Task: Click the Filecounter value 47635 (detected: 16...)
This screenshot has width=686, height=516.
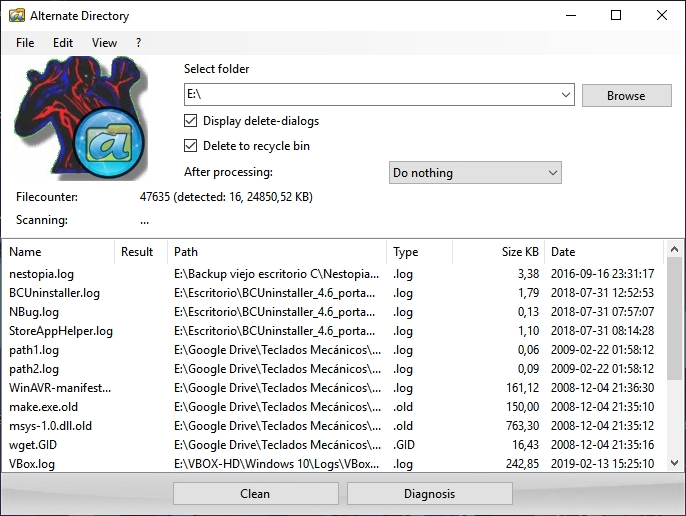Action: (226, 197)
